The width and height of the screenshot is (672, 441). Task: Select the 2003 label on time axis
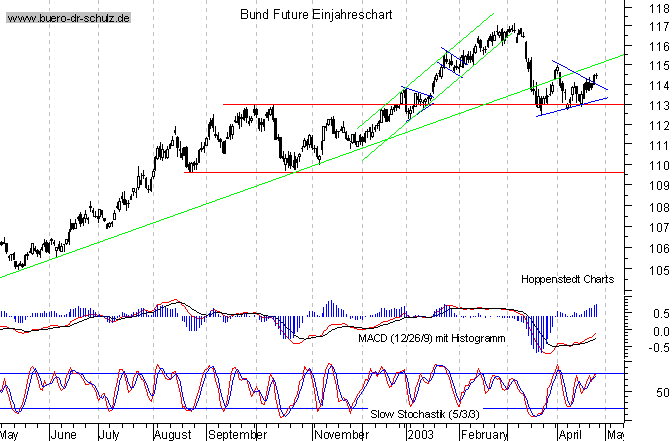pyautogui.click(x=420, y=435)
